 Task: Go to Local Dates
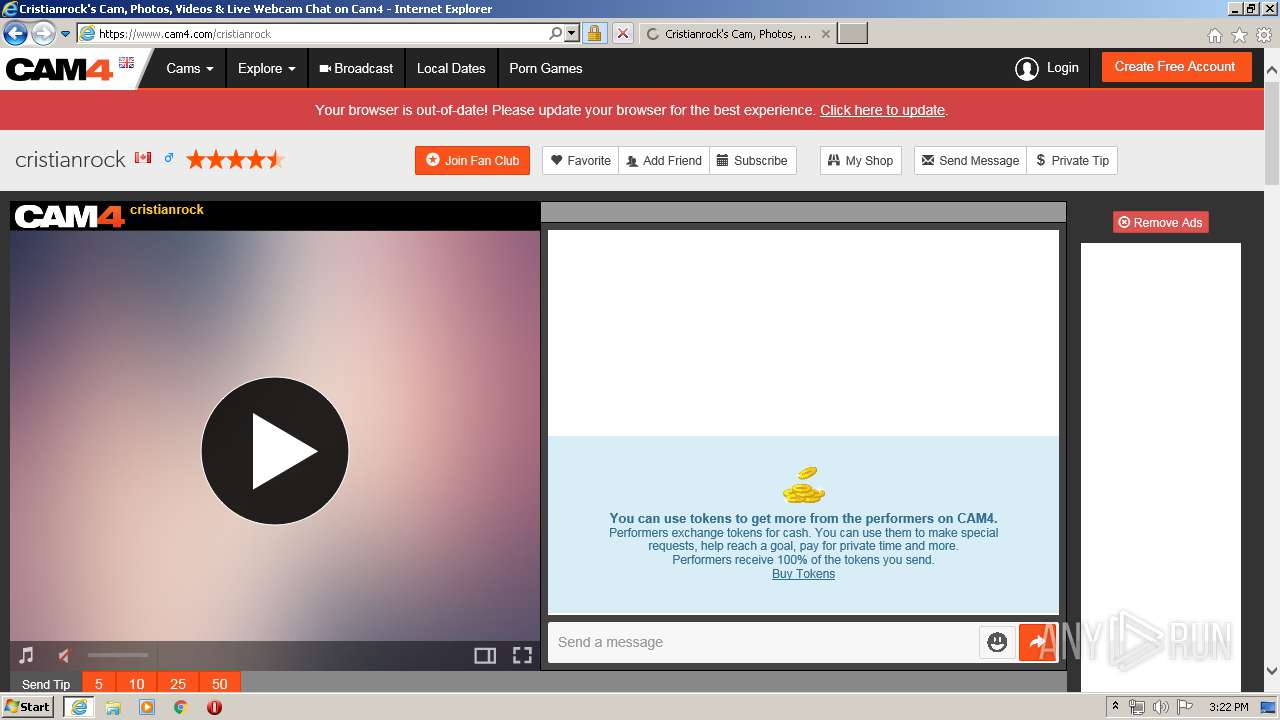(451, 68)
